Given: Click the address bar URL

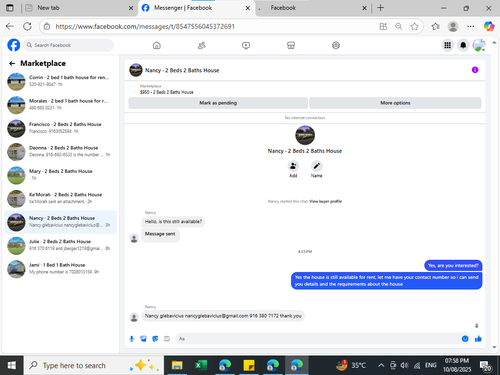Looking at the screenshot, I should [145, 26].
